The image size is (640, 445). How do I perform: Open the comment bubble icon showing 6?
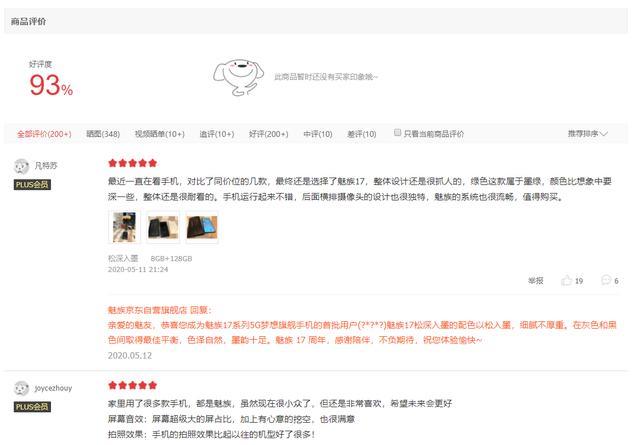[606, 280]
